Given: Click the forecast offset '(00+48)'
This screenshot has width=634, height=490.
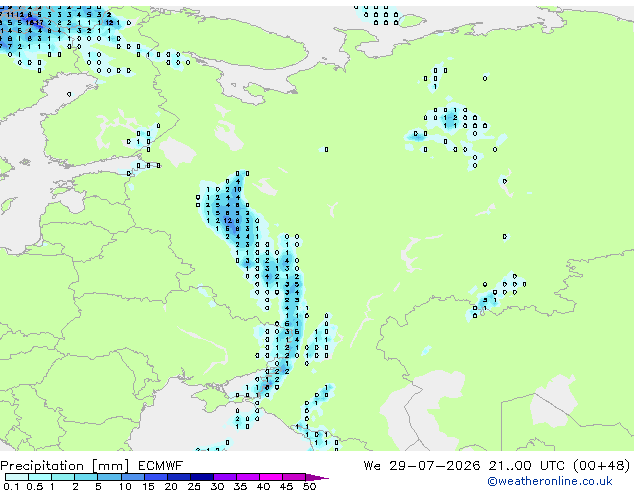Looking at the screenshot, I should (x=602, y=466).
